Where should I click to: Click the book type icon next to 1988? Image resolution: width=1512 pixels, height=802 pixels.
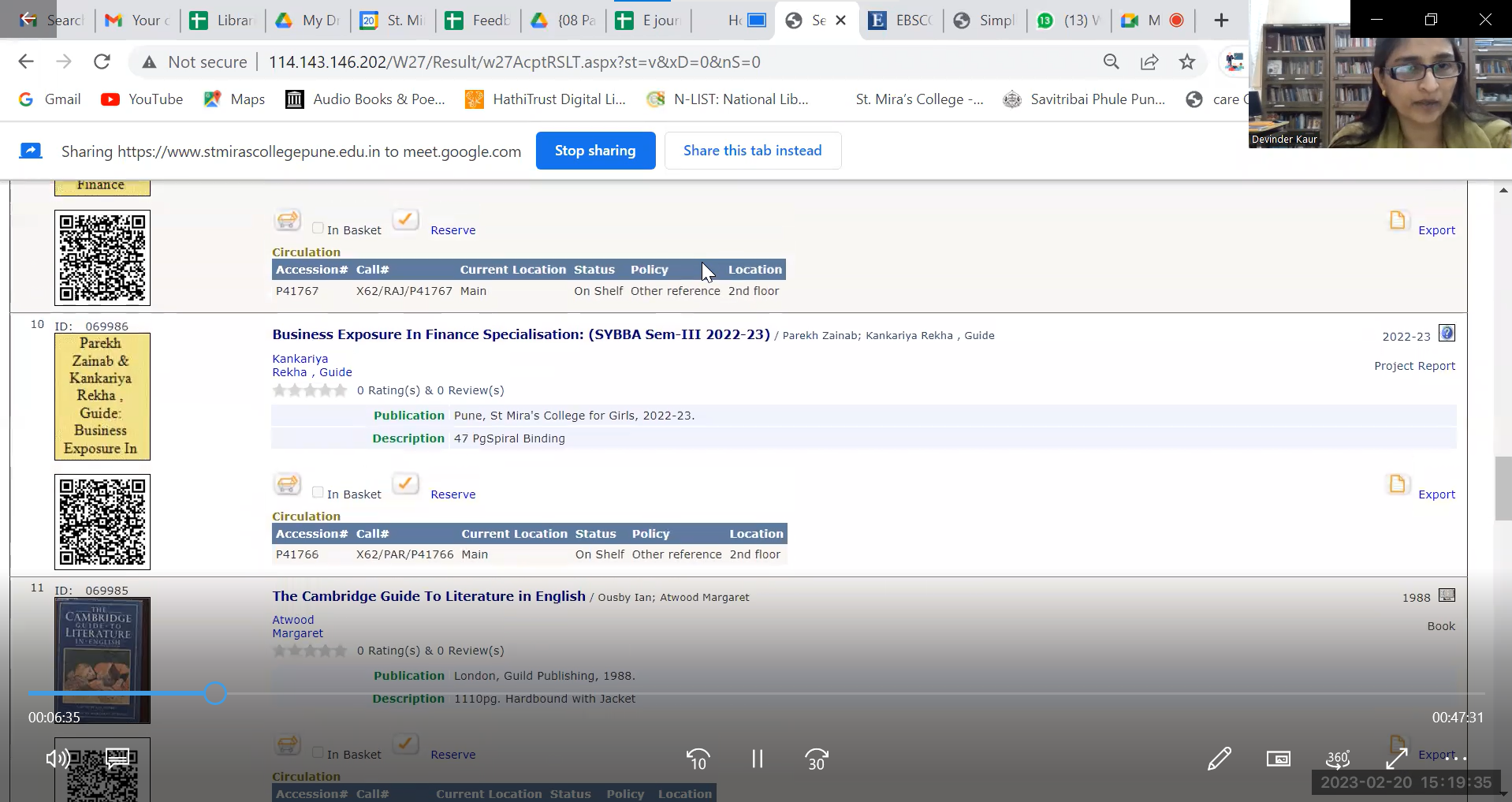pyautogui.click(x=1447, y=595)
